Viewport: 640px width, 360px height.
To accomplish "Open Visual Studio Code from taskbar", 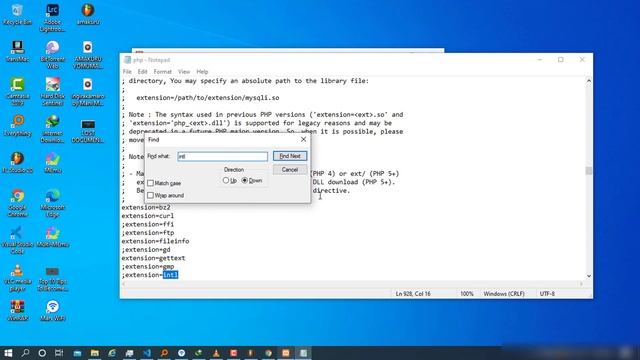I will coord(147,353).
